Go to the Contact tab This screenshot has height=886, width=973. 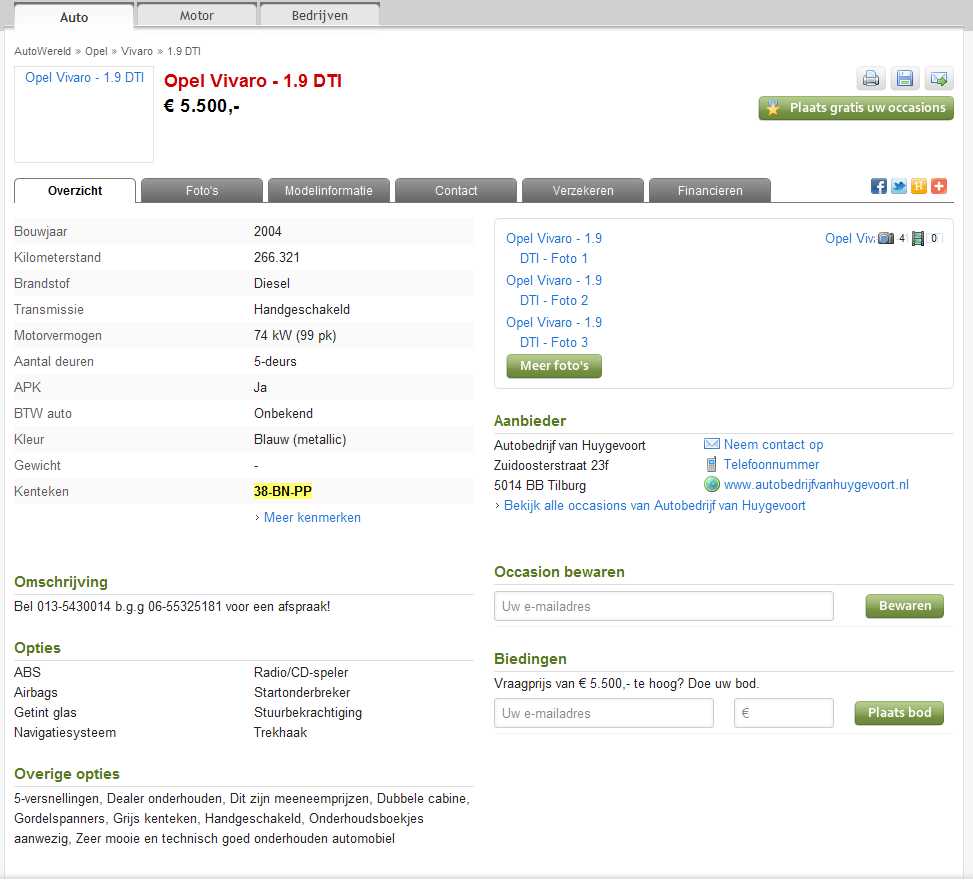coord(456,190)
